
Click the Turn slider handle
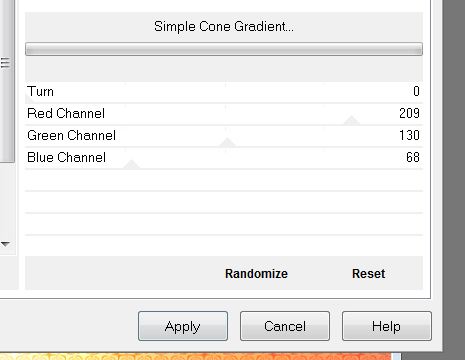pyautogui.click(x=30, y=99)
